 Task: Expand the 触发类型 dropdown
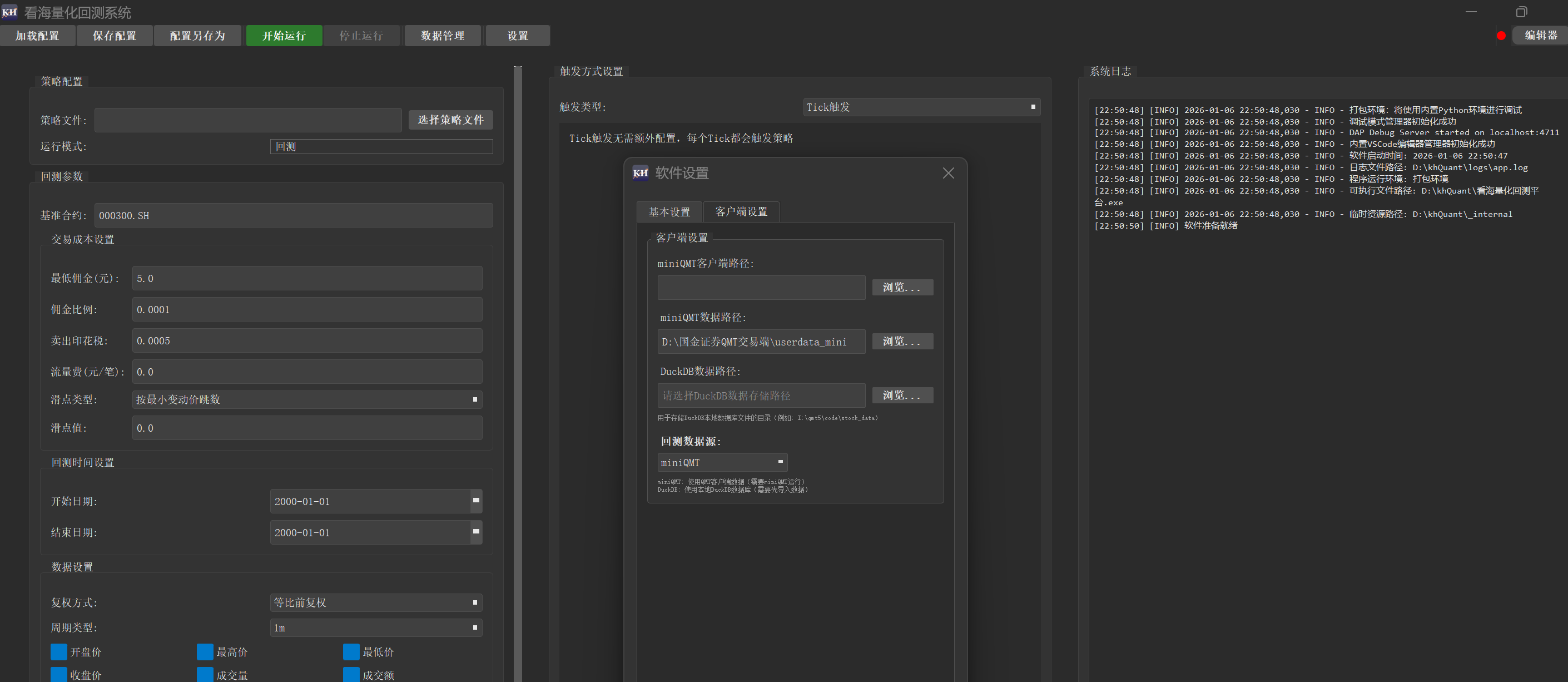coord(921,107)
